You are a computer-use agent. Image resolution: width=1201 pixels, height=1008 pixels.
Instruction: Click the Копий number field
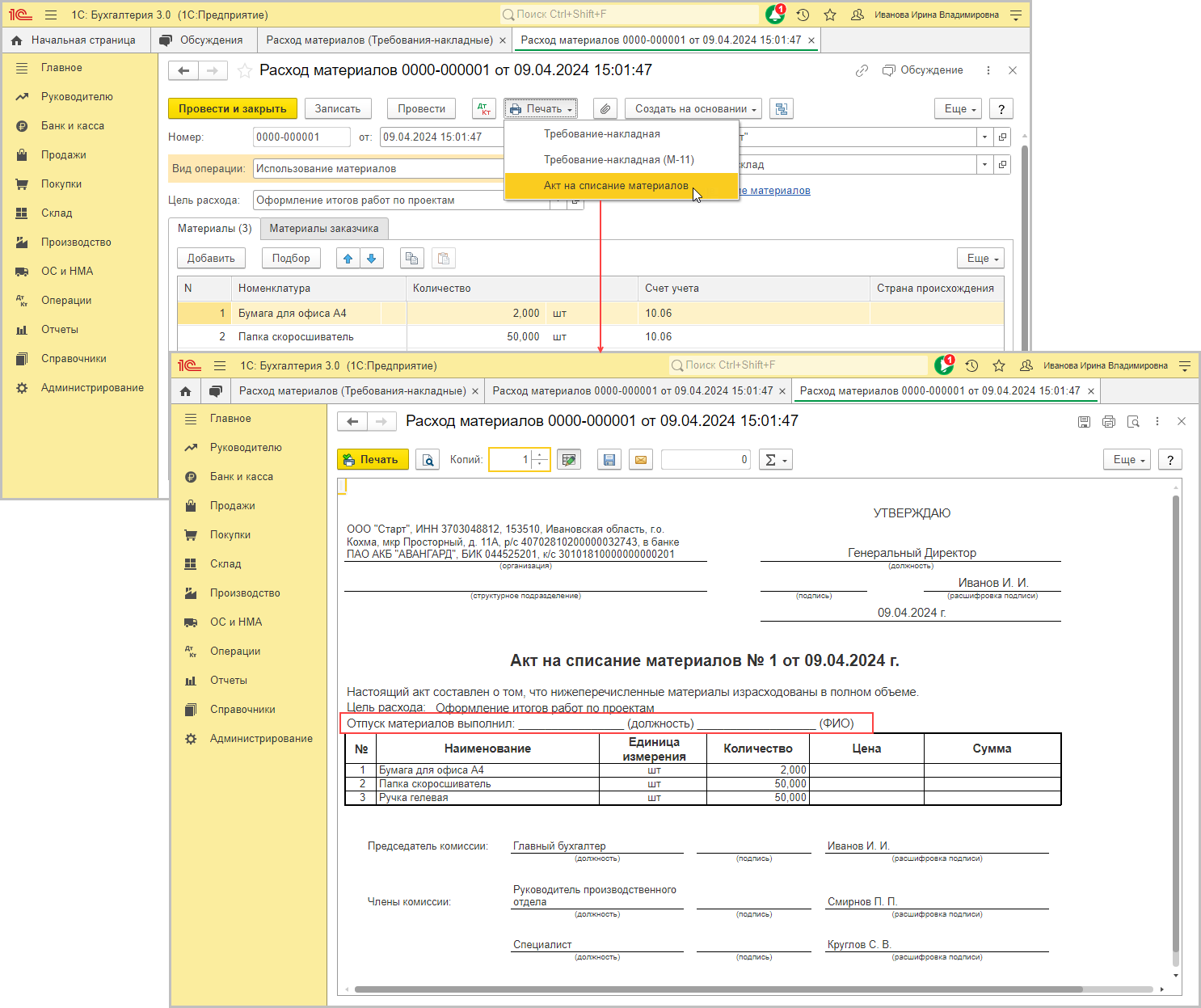click(x=511, y=459)
